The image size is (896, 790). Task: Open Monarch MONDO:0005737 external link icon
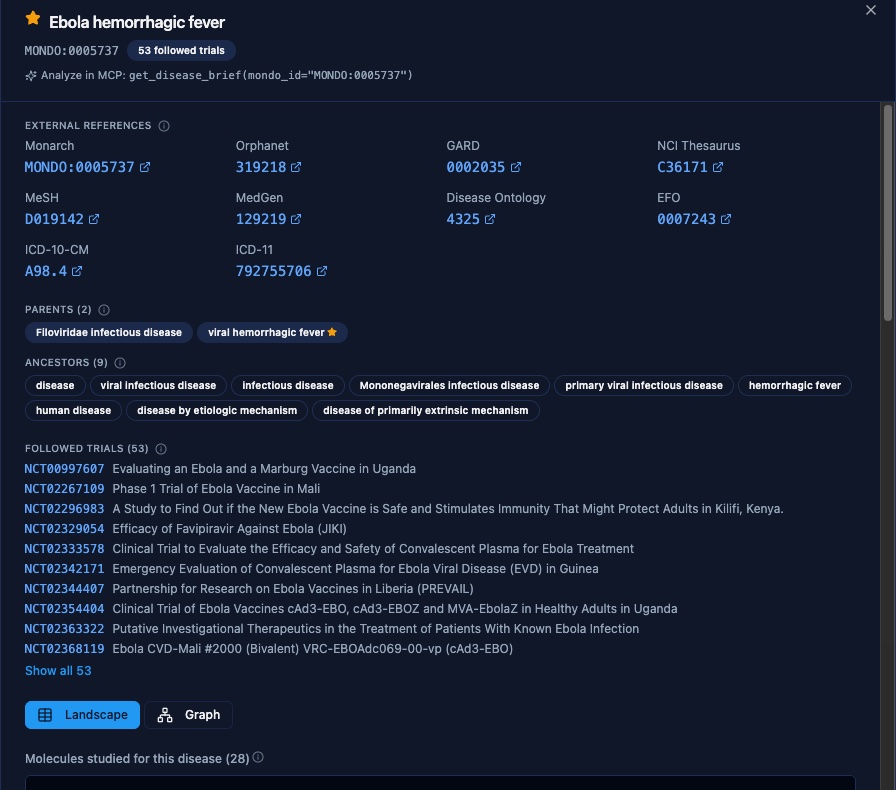pyautogui.click(x=145, y=167)
